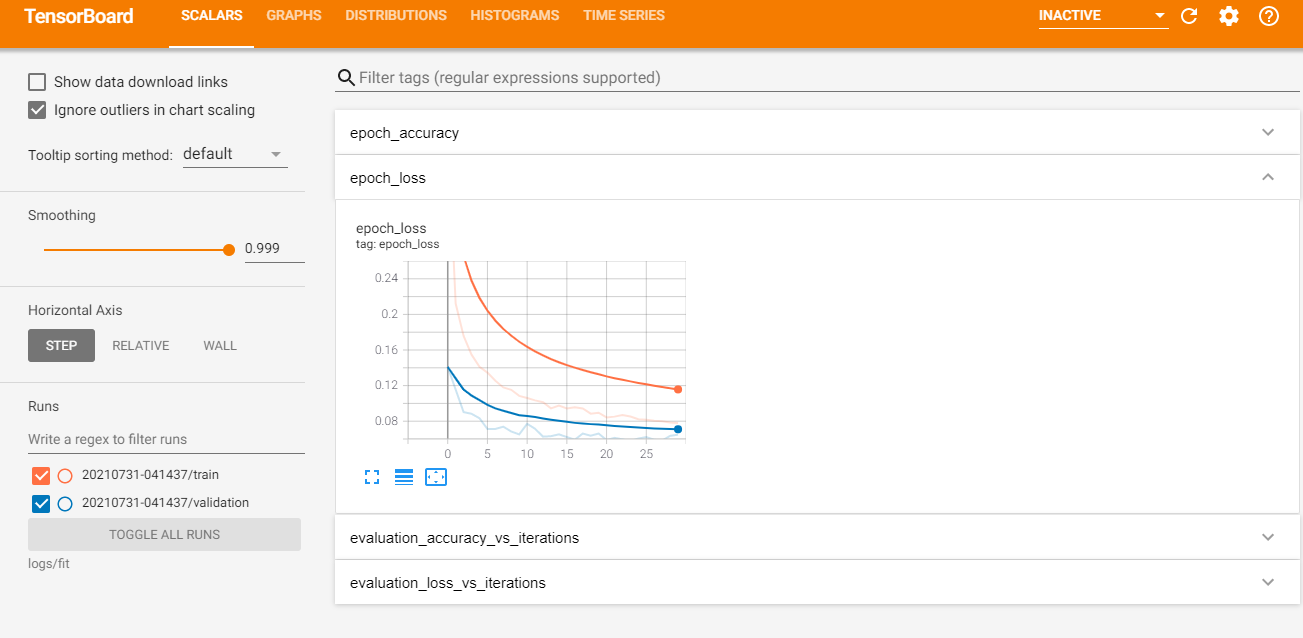Click the logs/fit directory label

(x=49, y=564)
